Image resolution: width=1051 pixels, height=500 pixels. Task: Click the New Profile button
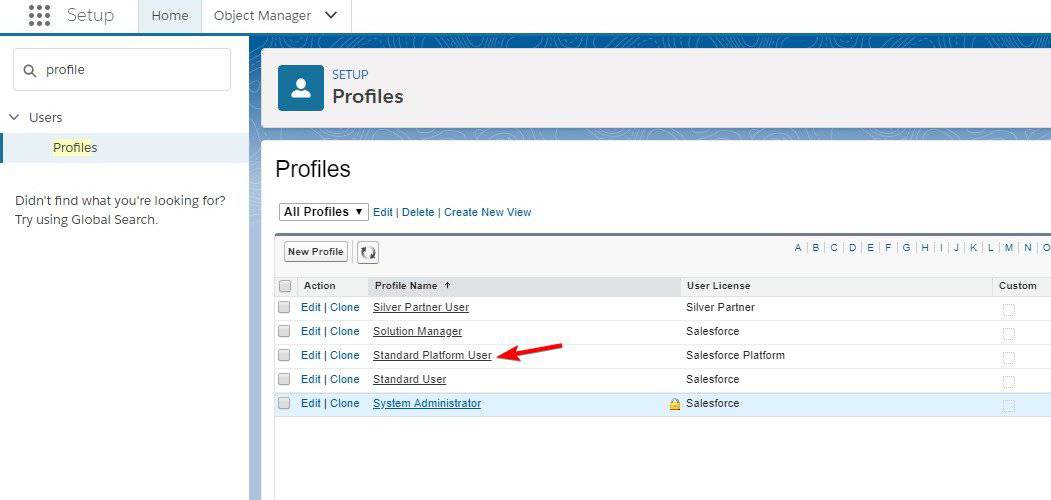[x=316, y=252]
